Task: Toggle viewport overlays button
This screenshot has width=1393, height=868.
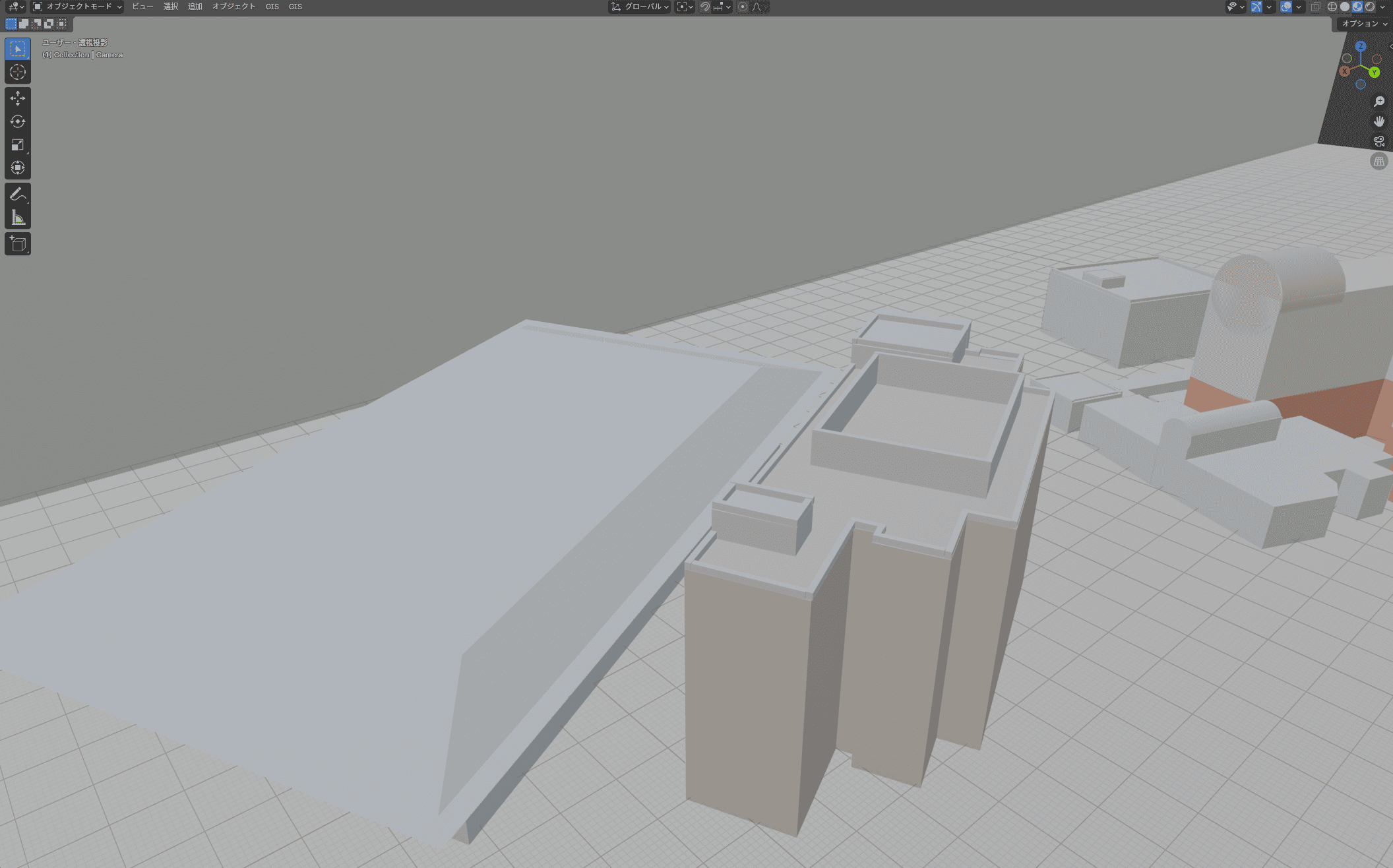Action: (1286, 7)
